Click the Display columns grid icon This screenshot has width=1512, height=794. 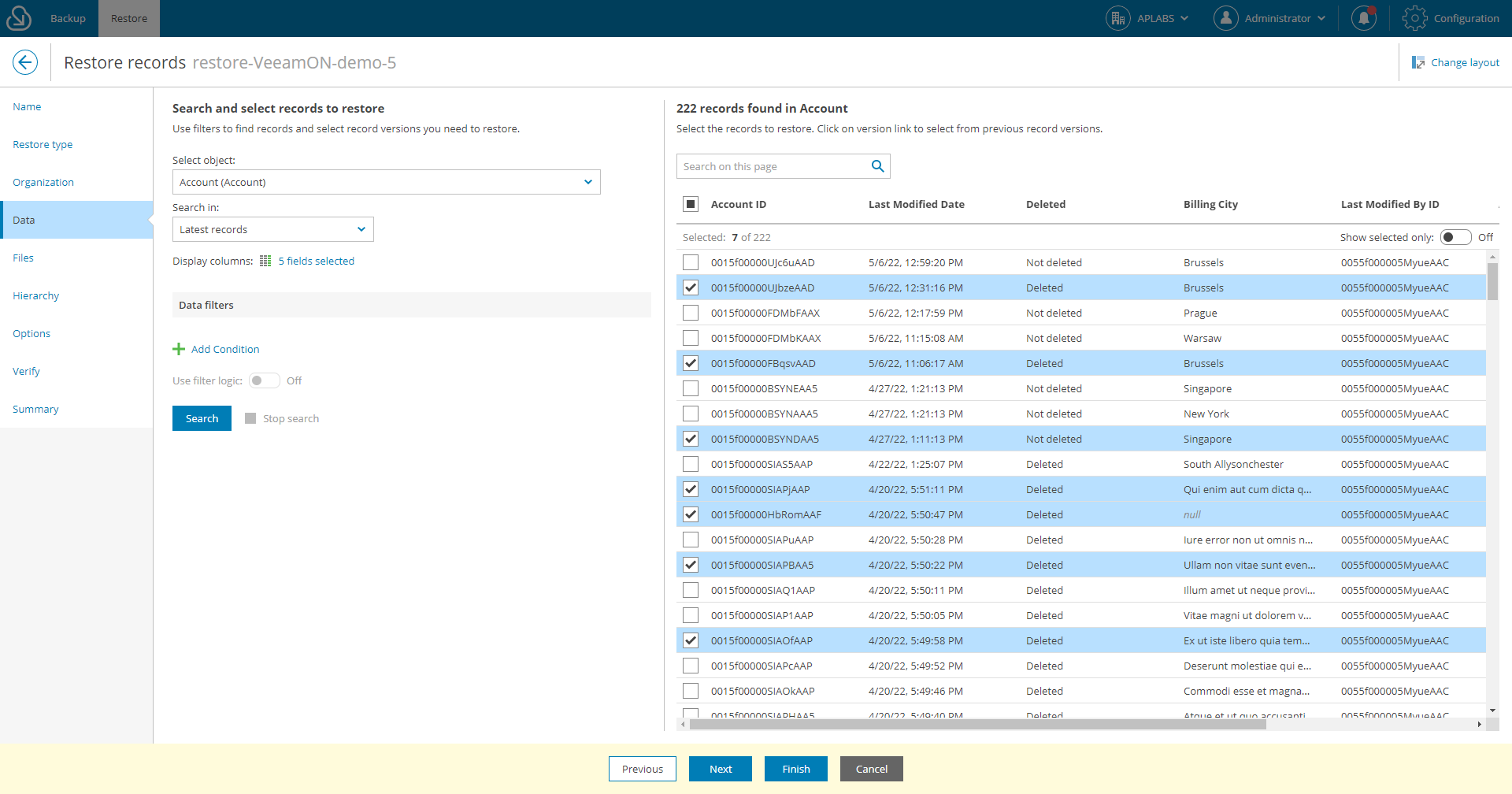coord(265,261)
